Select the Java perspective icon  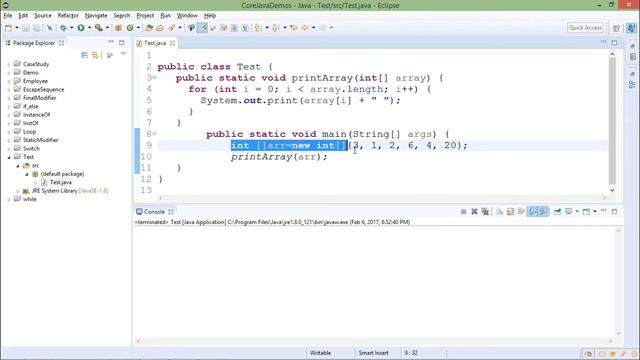pyautogui.click(x=631, y=28)
